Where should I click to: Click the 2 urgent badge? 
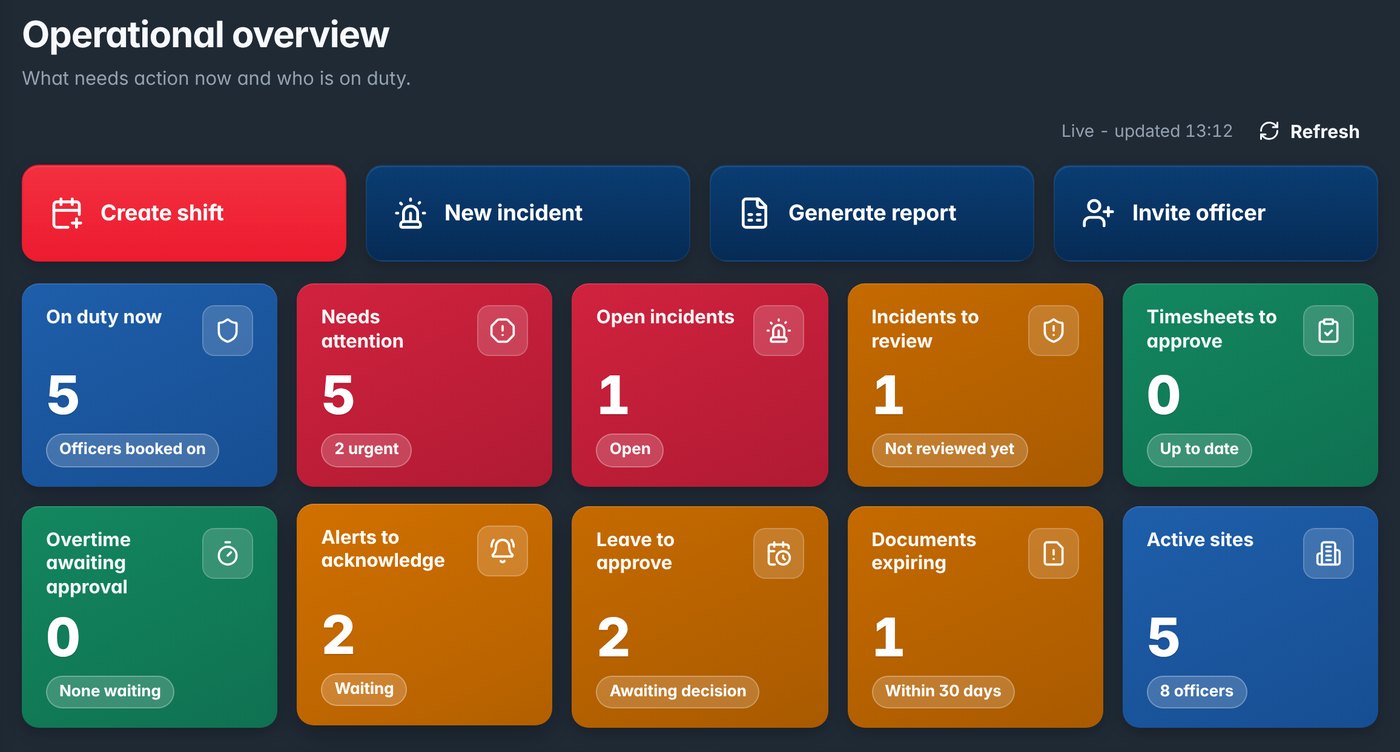[366, 449]
